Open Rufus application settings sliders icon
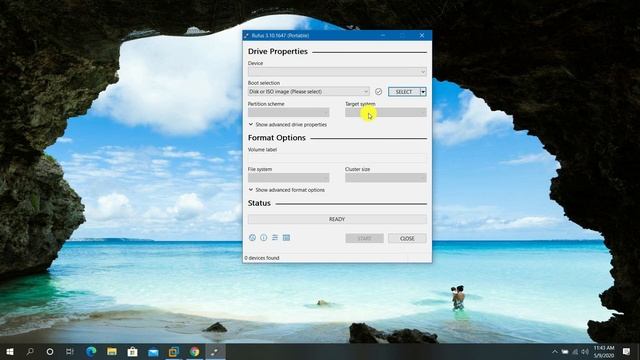 point(275,238)
